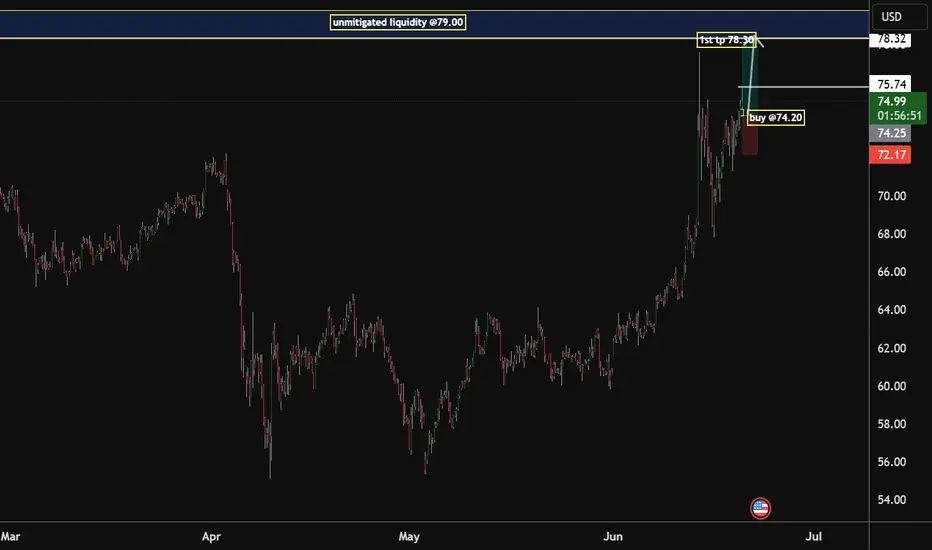The height and width of the screenshot is (550, 932).
Task: Click the May label on time axis
Action: coord(409,536)
